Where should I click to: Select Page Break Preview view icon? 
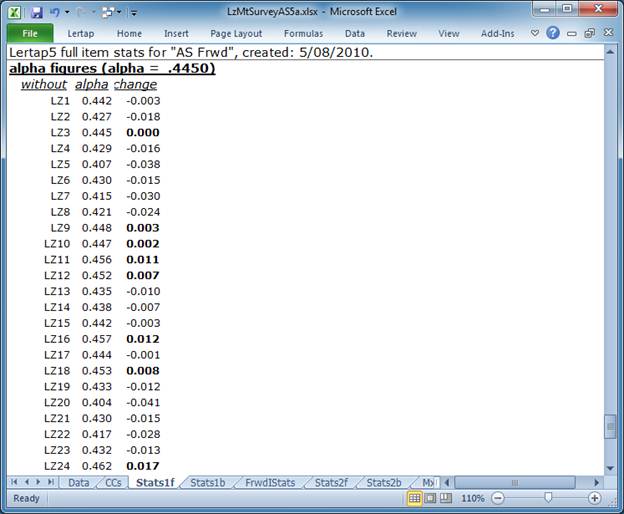[447, 498]
